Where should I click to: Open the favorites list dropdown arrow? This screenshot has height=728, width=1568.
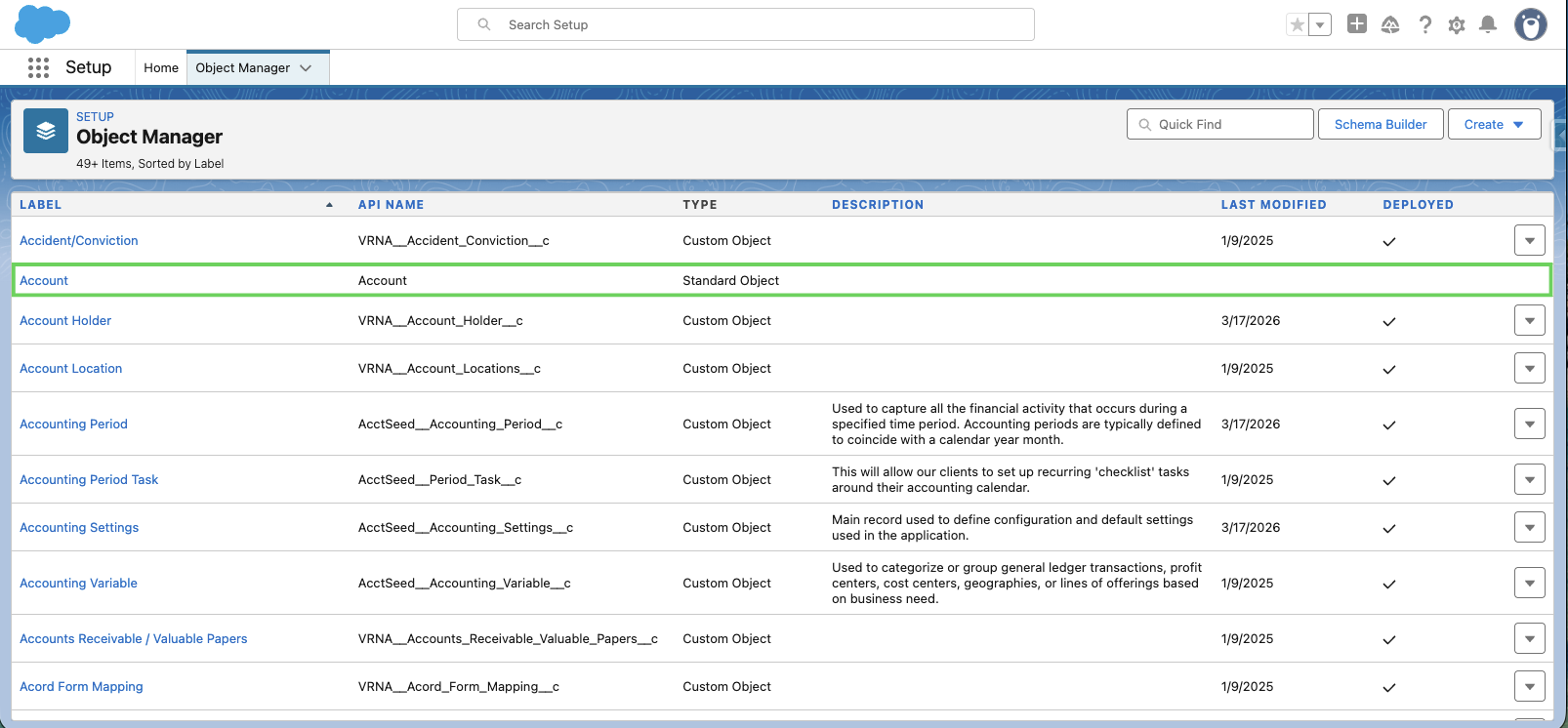click(1320, 25)
